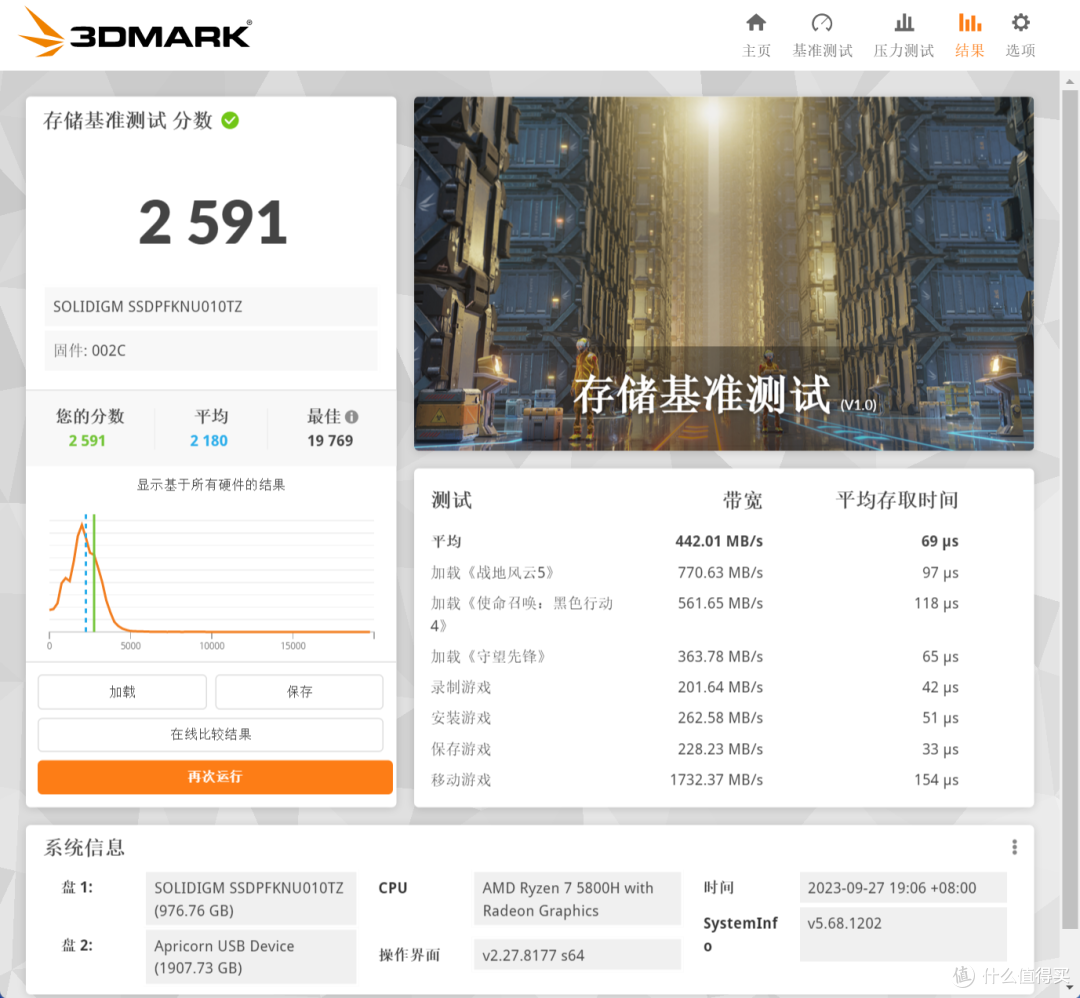Click the 固件: 002C firmware field
Image resolution: width=1080 pixels, height=998 pixels.
(211, 351)
